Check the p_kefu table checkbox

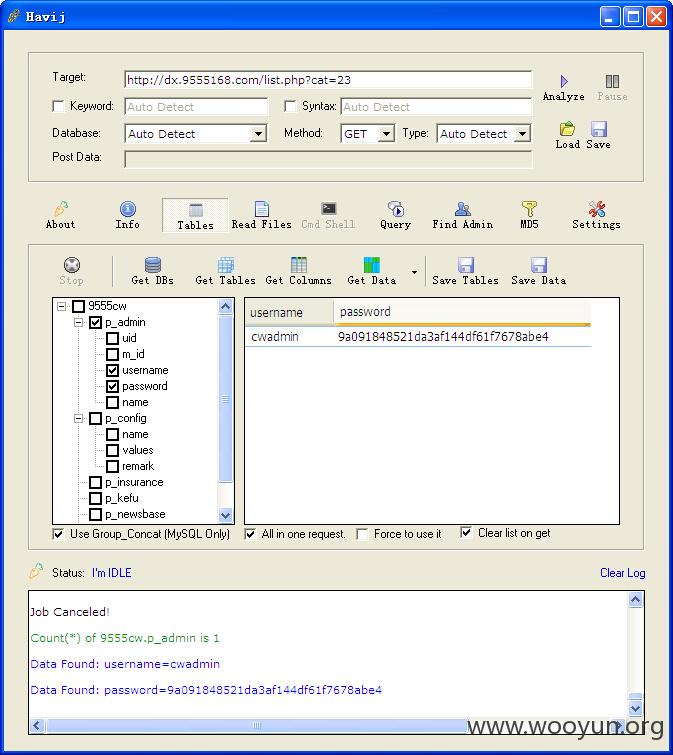click(95, 498)
